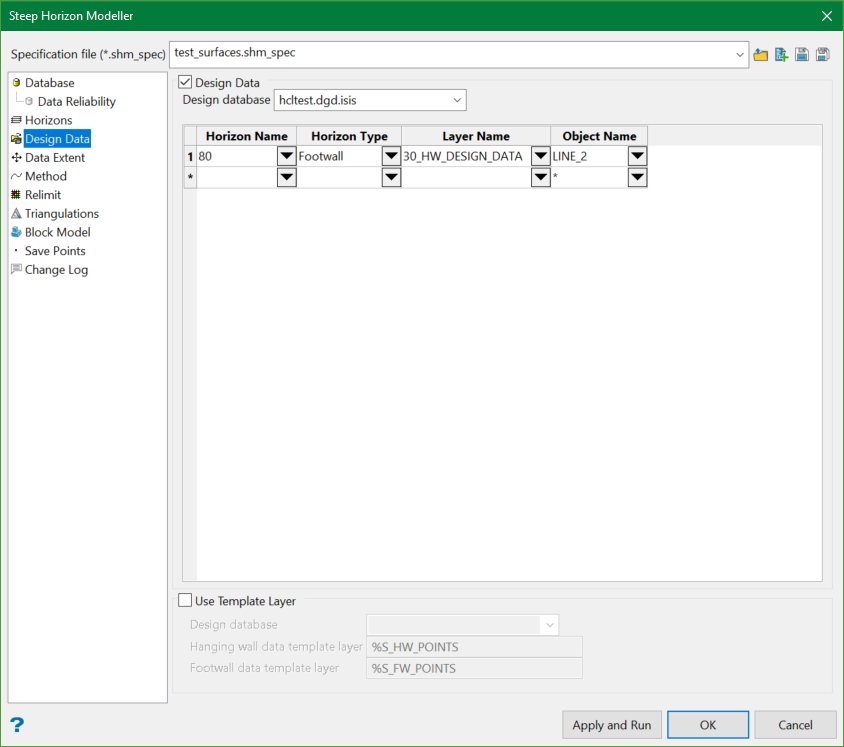844x747 pixels.
Task: Click the Horizon Name cell containing 80
Action: tap(235, 156)
